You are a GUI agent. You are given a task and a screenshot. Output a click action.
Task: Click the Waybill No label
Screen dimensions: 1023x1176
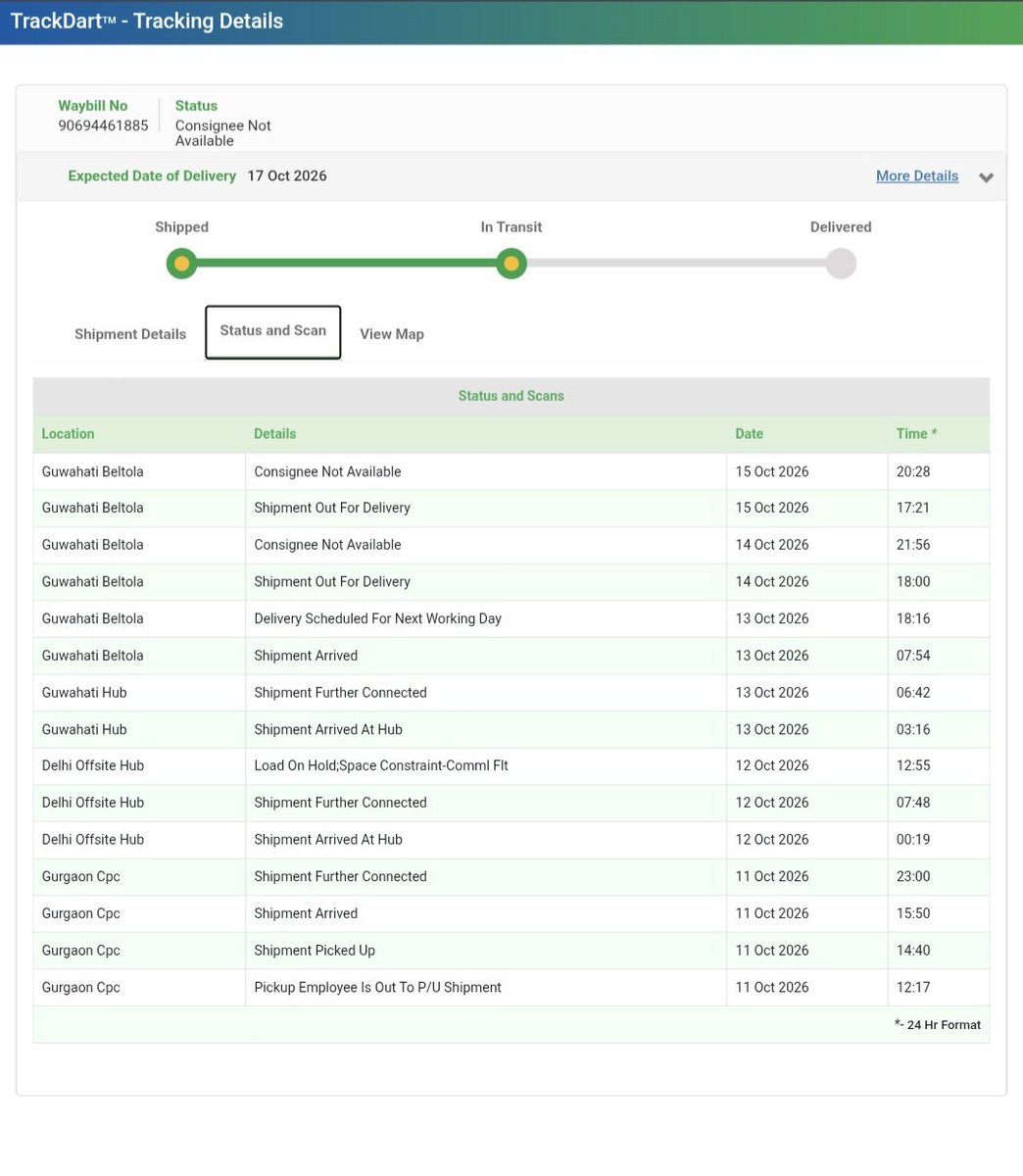pyautogui.click(x=93, y=106)
